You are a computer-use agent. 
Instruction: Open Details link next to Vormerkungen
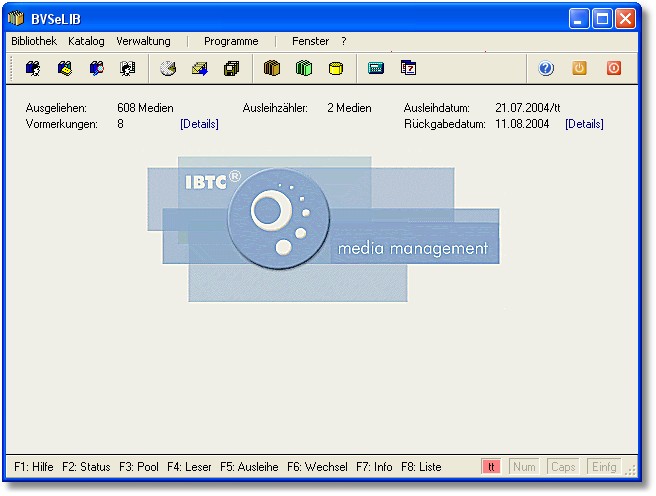tap(199, 124)
